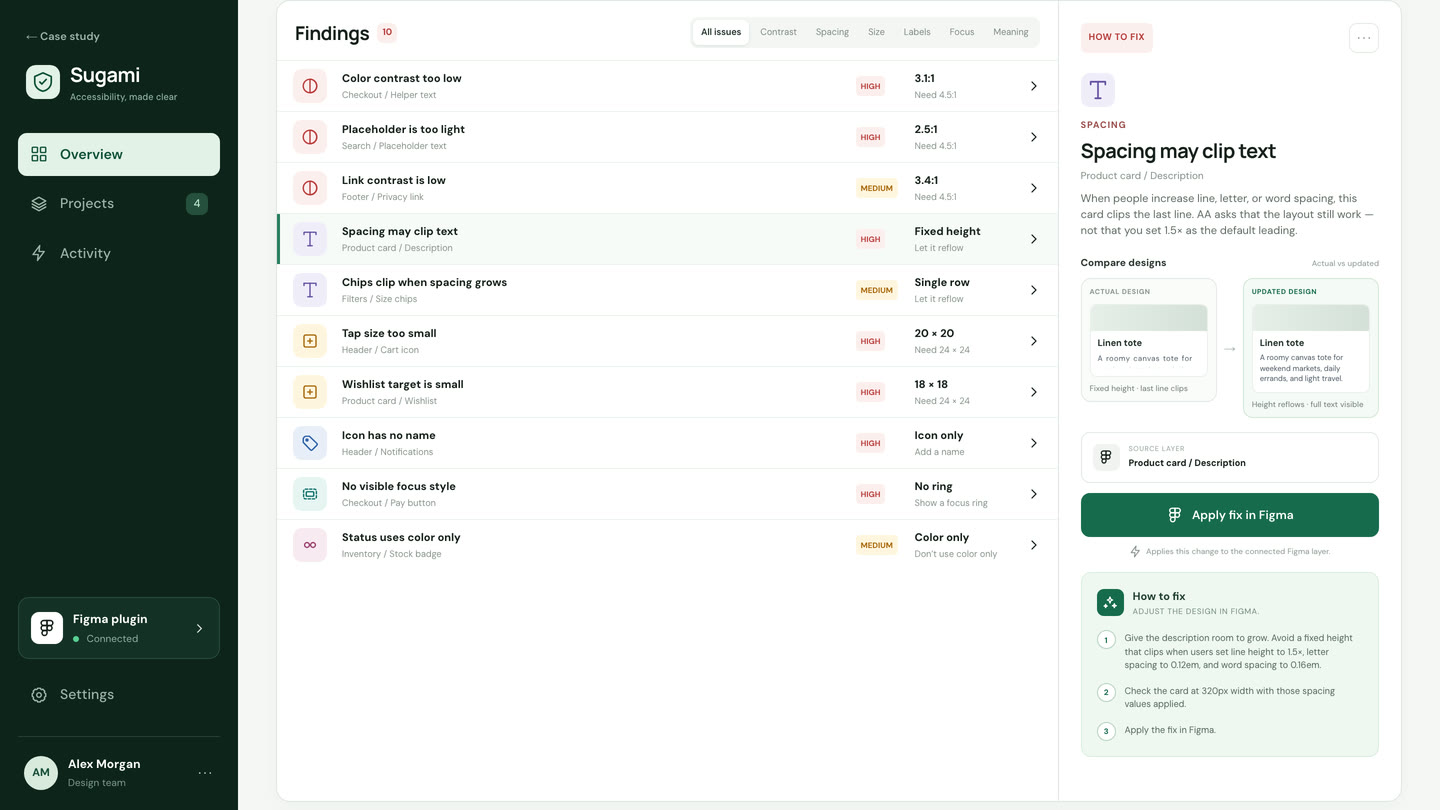Image resolution: width=1440 pixels, height=810 pixels.
Task: Switch to the Spacing filter tab
Action: [832, 32]
